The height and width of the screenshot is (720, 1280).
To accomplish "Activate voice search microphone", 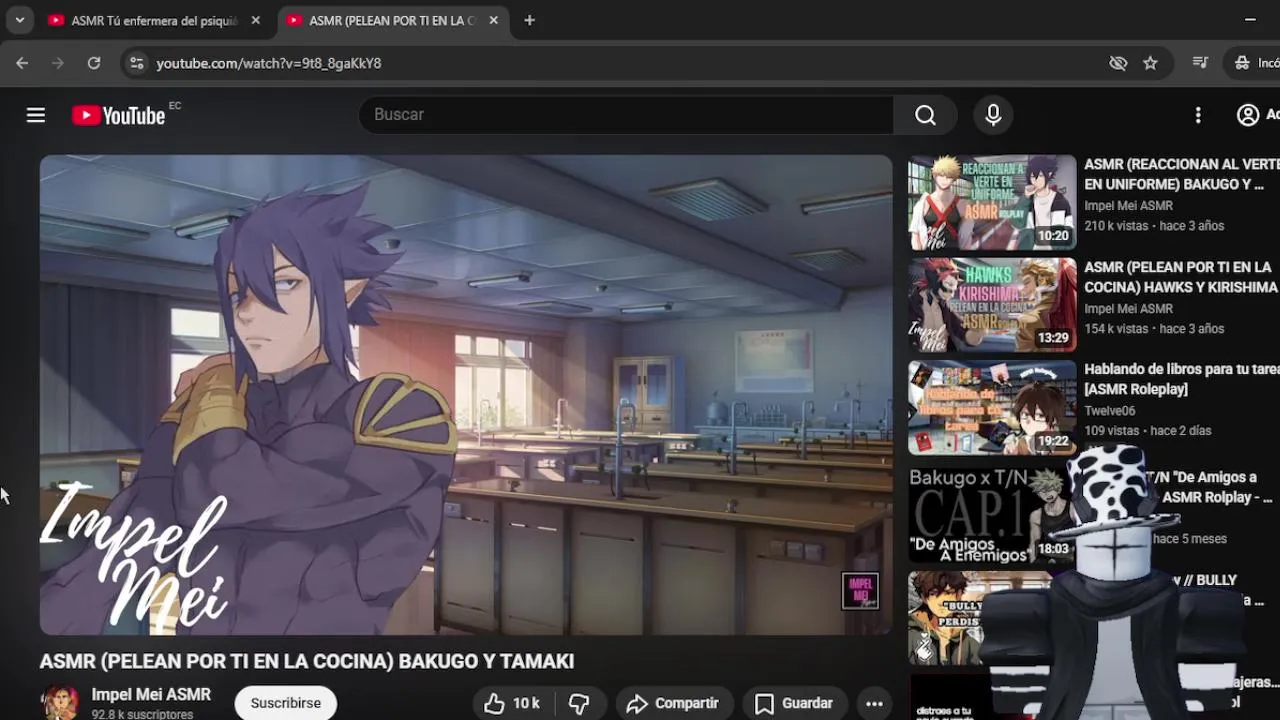I will (993, 115).
